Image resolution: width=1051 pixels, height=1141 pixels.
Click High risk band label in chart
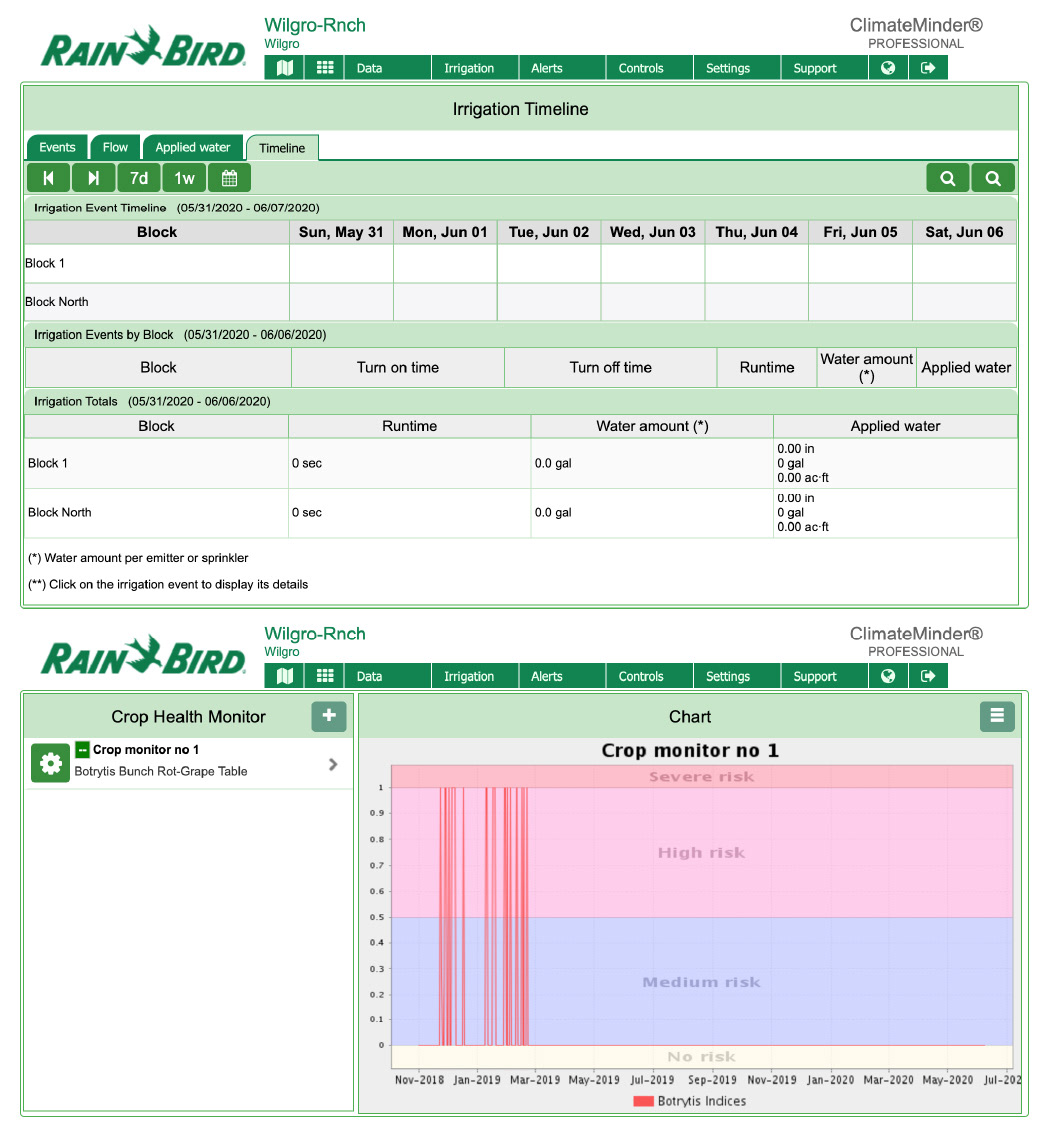(x=702, y=853)
